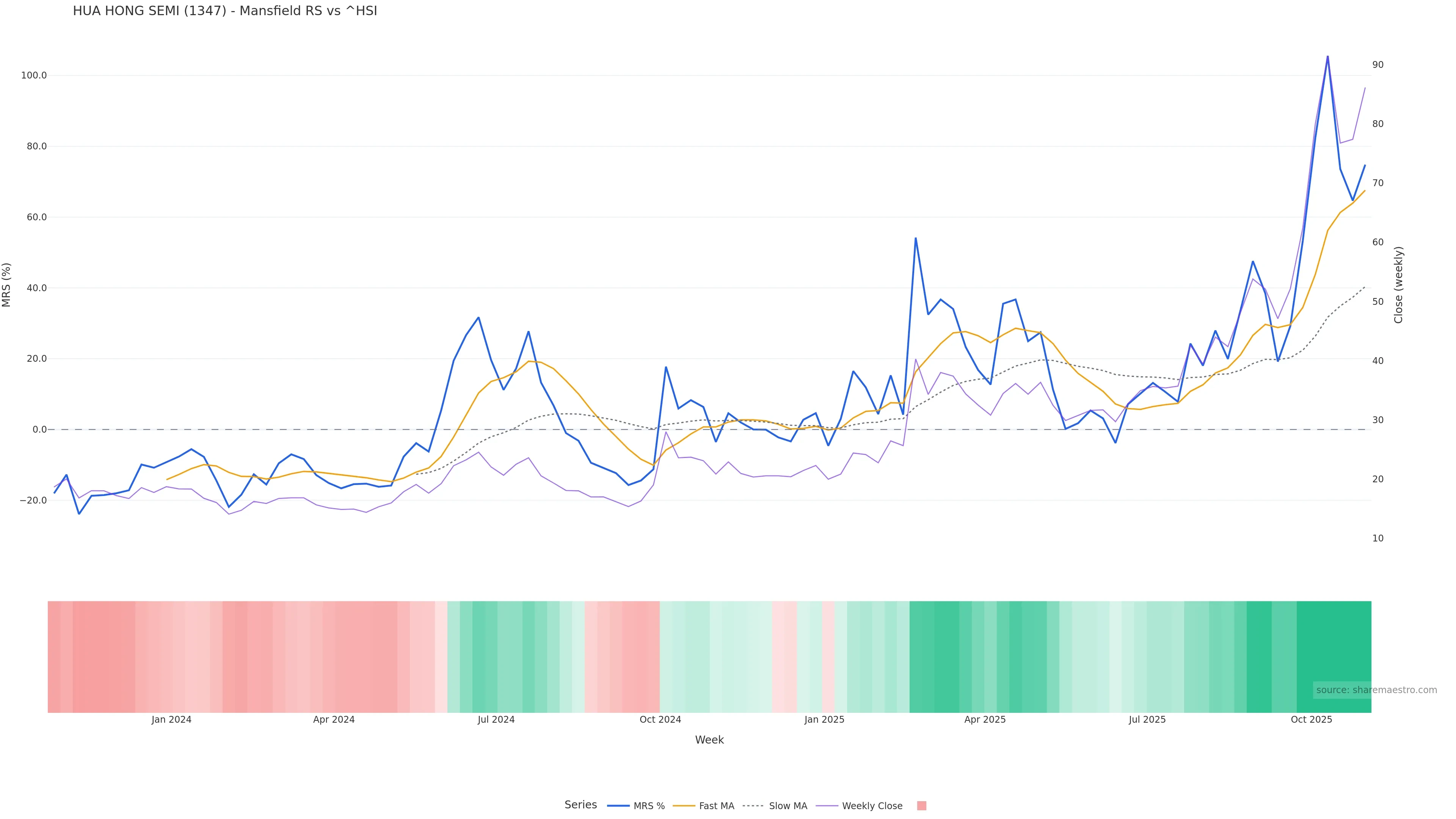
Task: Click the dotted Slow MA legend line icon
Action: [x=753, y=806]
